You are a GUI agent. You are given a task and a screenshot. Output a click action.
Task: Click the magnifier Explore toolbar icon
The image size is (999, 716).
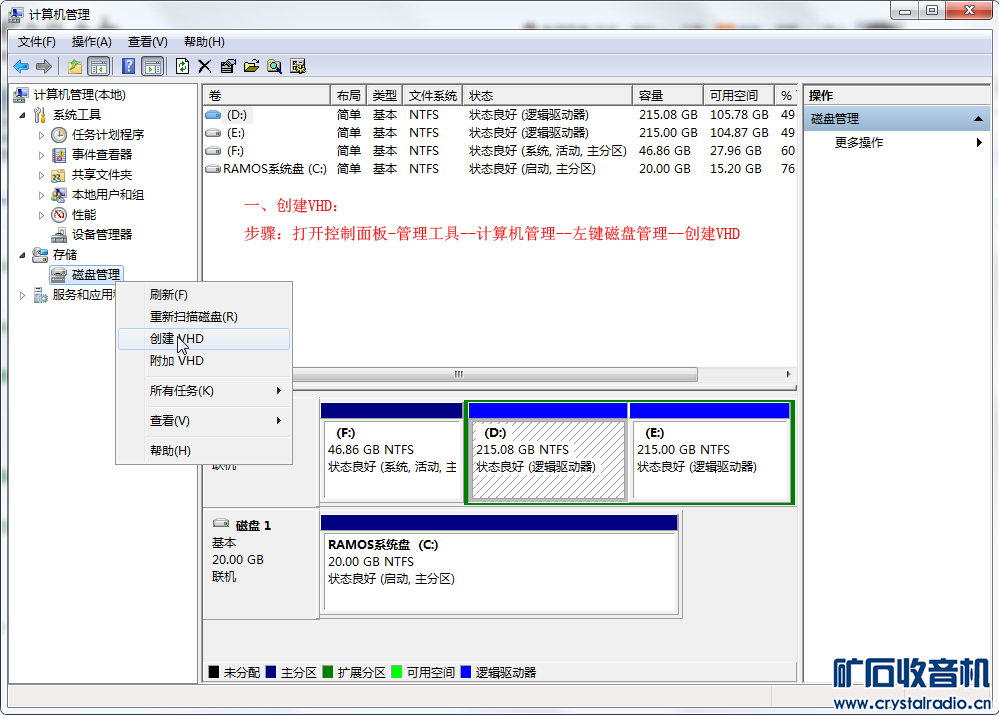point(275,66)
